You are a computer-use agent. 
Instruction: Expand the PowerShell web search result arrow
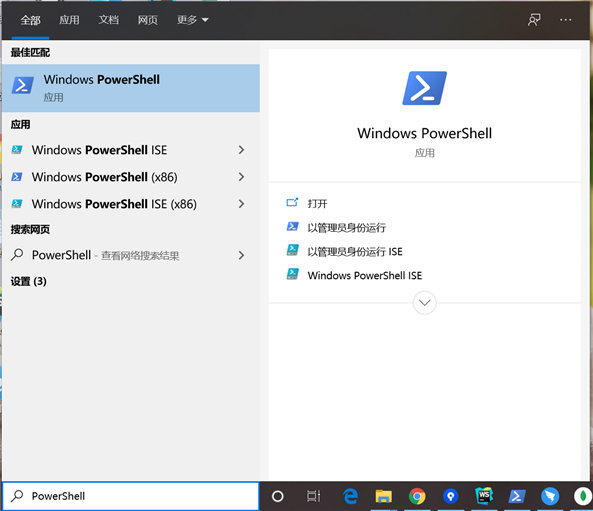tap(241, 255)
